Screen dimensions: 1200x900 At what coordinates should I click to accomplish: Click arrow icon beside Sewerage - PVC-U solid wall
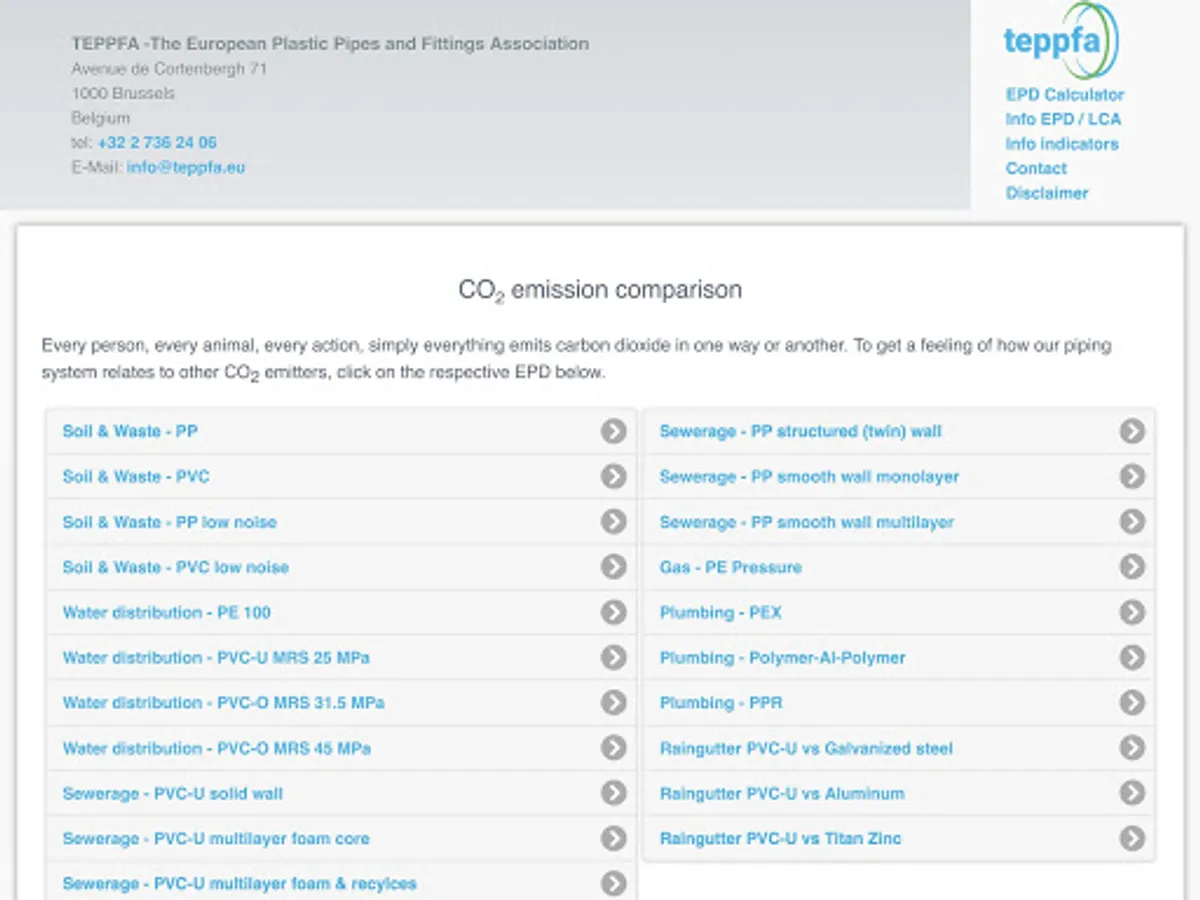click(x=613, y=793)
